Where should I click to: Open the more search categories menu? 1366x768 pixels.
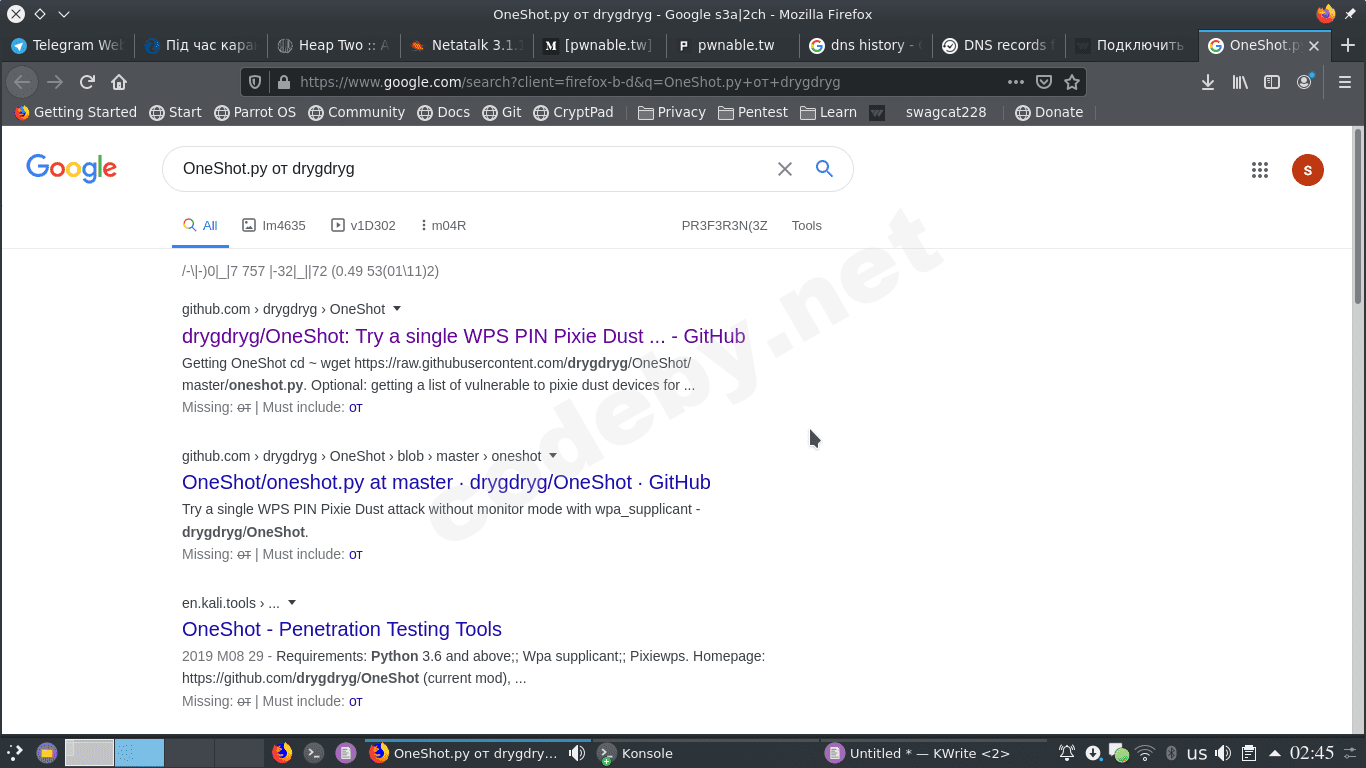click(443, 226)
